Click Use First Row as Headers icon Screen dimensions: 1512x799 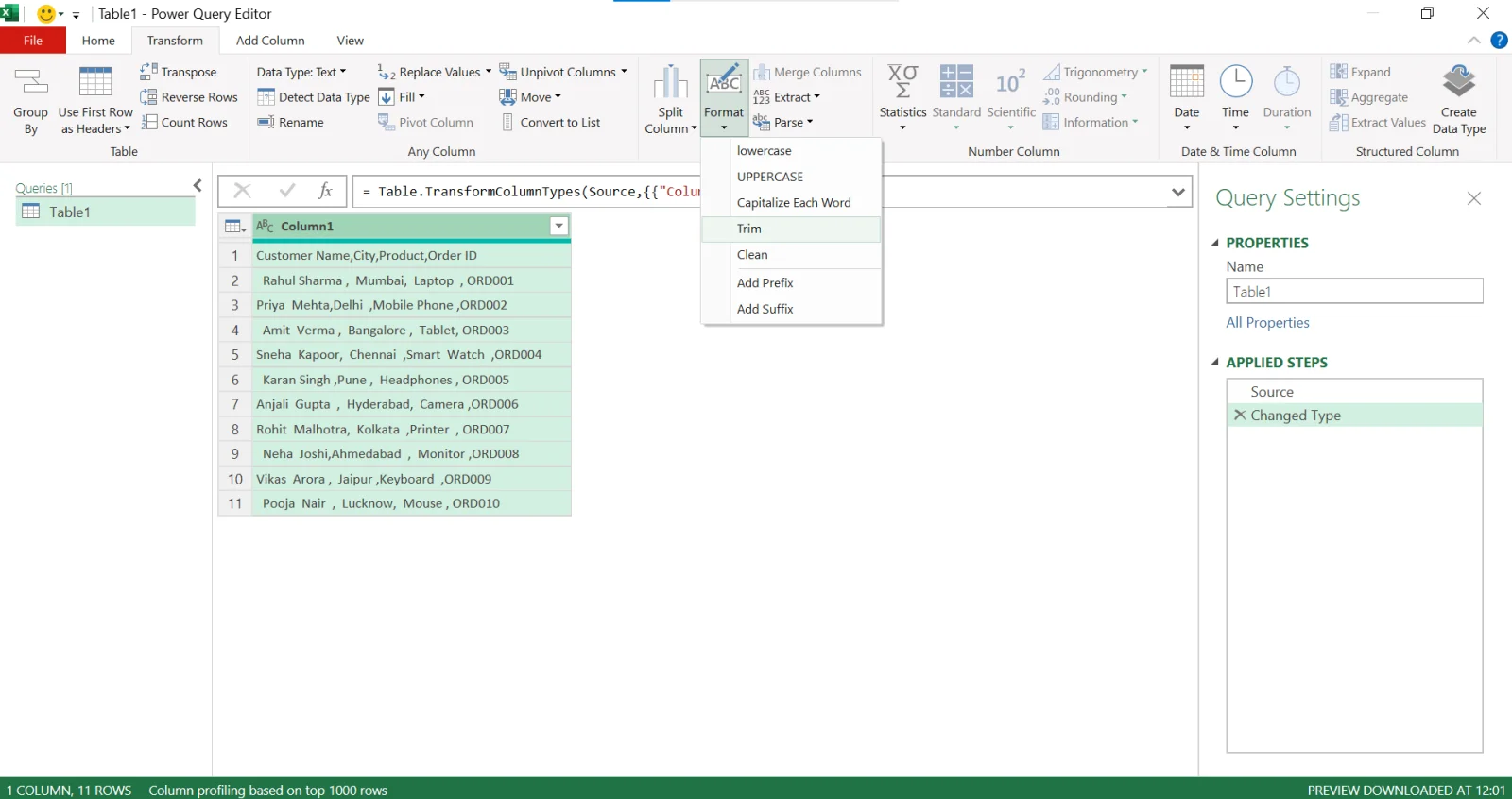point(95,82)
